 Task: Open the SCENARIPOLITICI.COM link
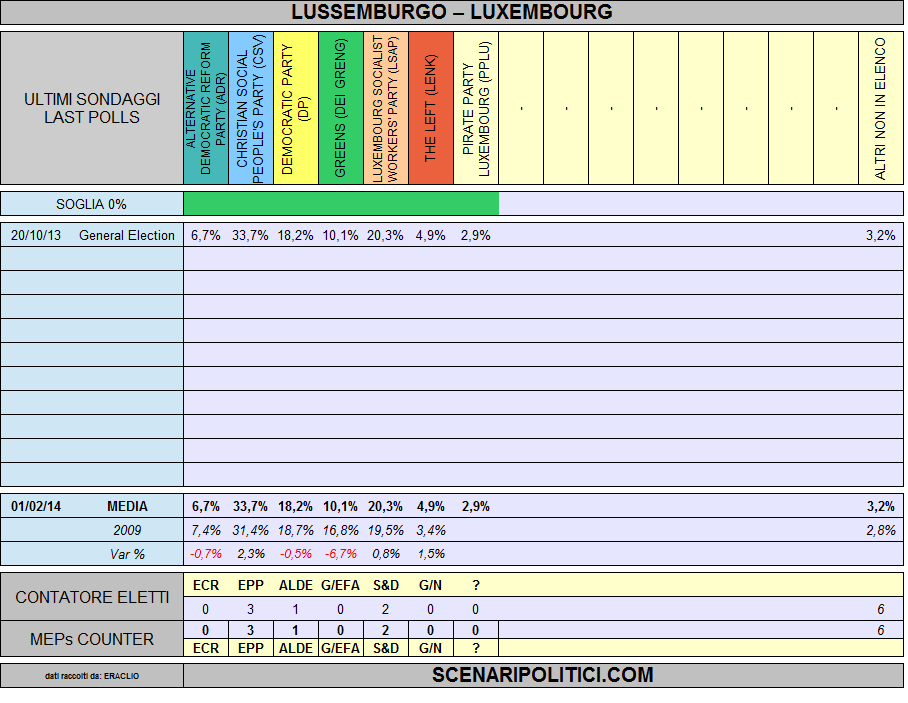pos(543,675)
